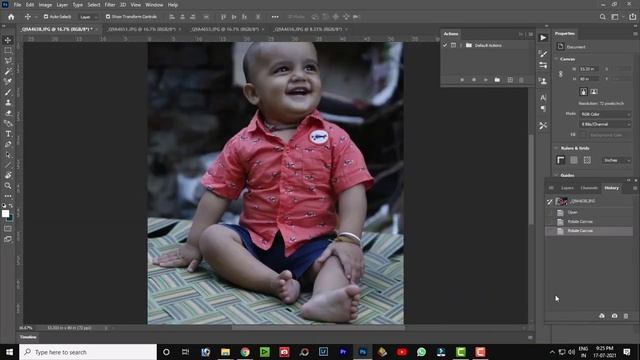Click the Play actions panel icon
The width and height of the screenshot is (640, 360).
coord(543,38)
